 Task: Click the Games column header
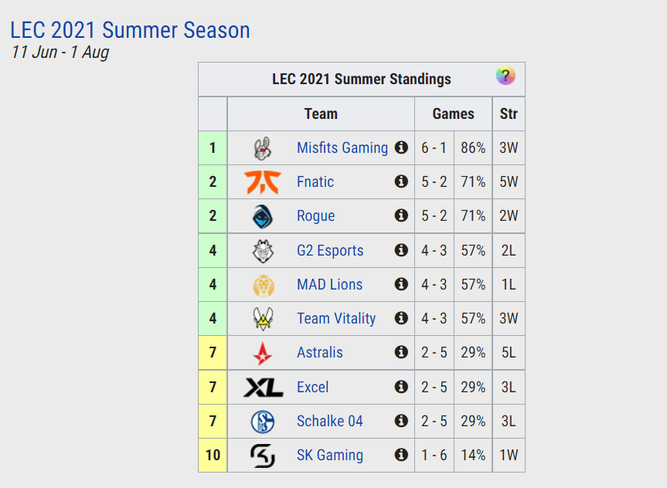453,114
